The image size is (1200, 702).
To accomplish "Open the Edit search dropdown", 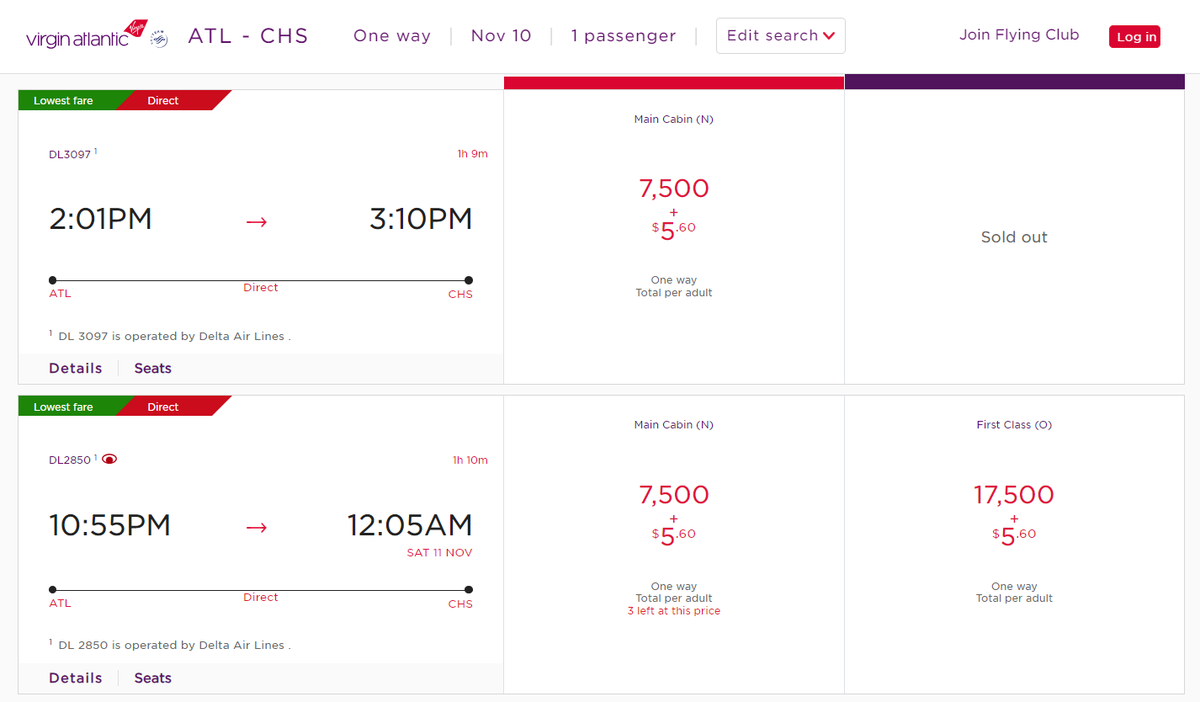I will click(780, 35).
